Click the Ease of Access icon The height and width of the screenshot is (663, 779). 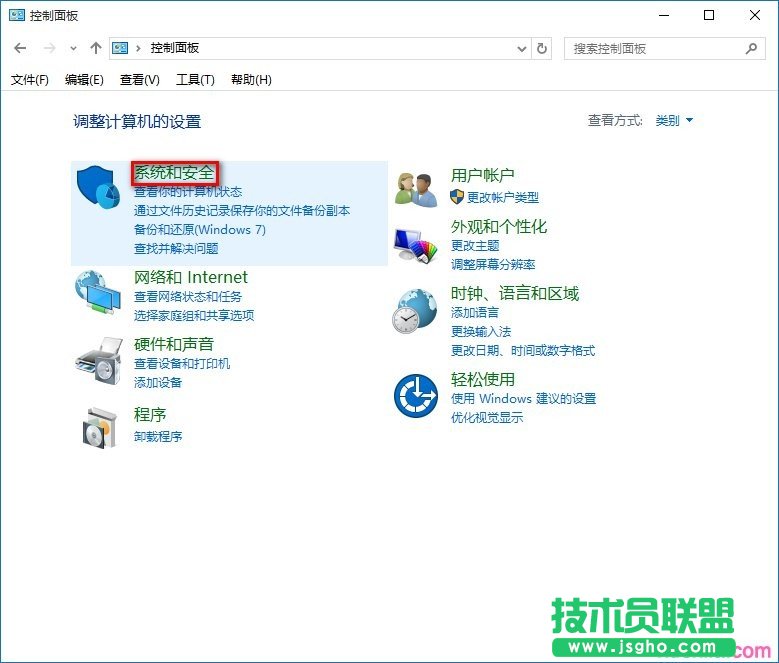tap(416, 396)
